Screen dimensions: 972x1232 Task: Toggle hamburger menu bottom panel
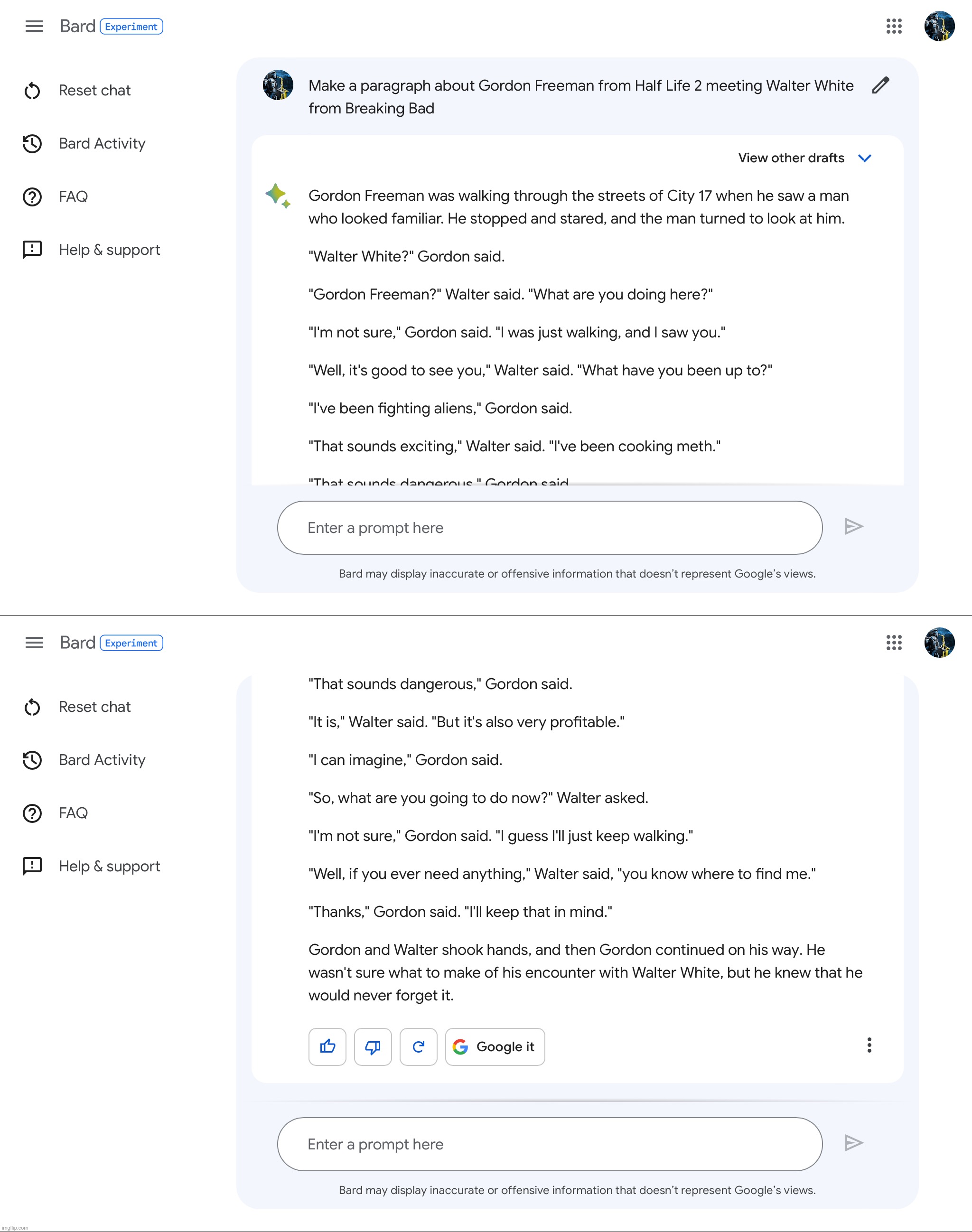[x=33, y=642]
